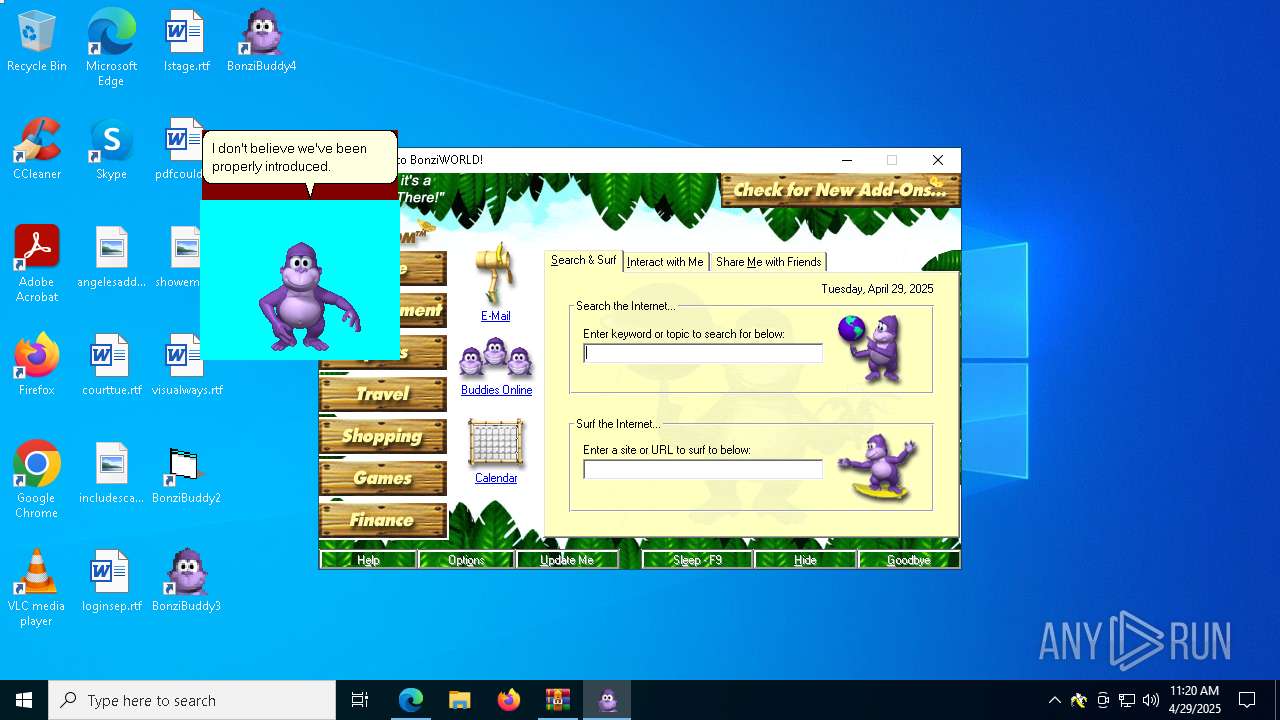The width and height of the screenshot is (1280, 720).
Task: Click the surfing Bonzi icon
Action: click(x=878, y=467)
